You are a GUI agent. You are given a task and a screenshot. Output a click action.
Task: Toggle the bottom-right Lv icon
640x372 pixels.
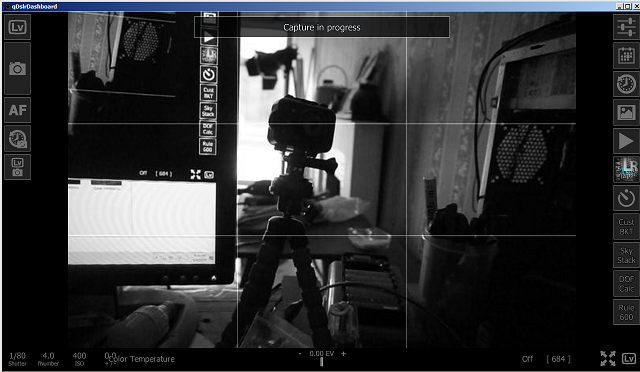pyautogui.click(x=629, y=359)
